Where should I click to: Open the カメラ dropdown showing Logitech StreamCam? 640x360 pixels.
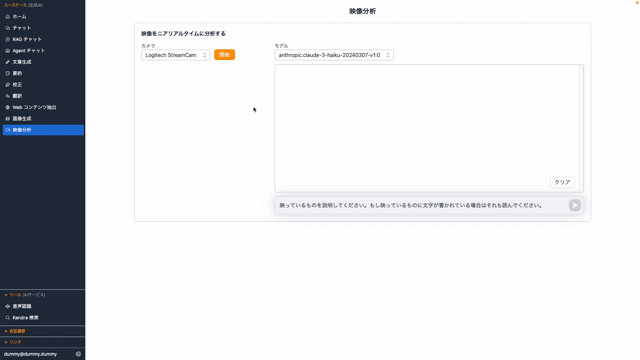176,55
